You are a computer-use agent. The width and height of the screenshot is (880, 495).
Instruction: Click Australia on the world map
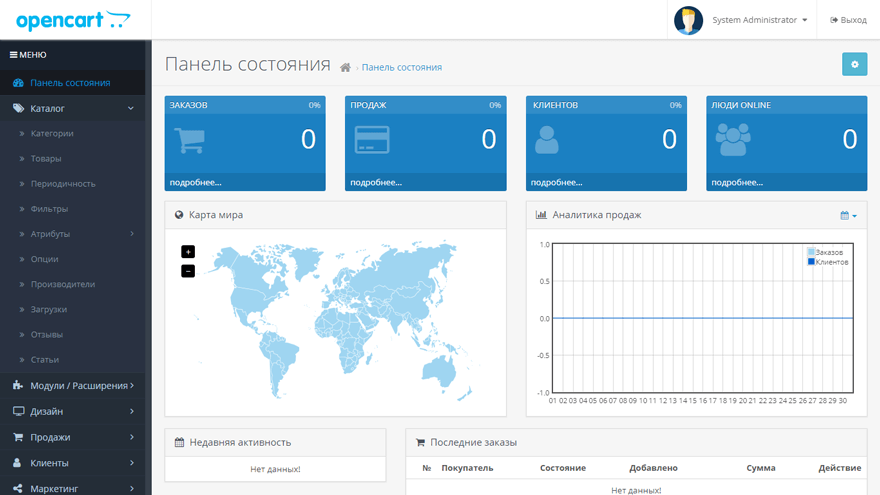tap(439, 370)
